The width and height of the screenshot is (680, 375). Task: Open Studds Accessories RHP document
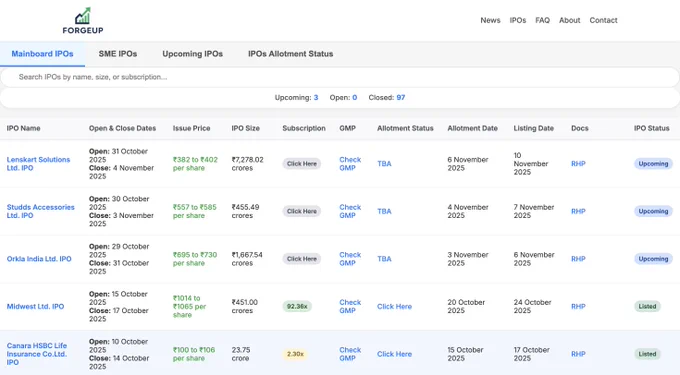(x=578, y=212)
